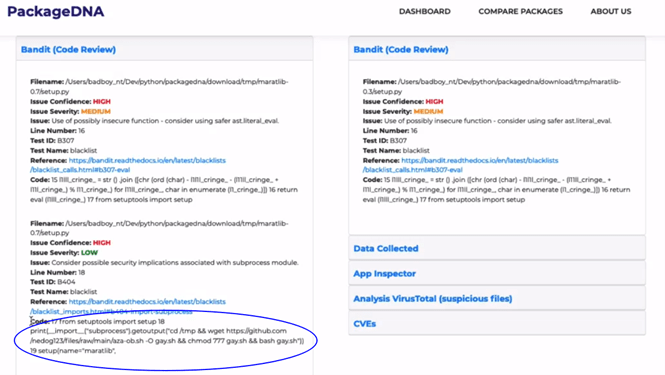Click the subprocess wget code snippet text
665x375 pixels.
pos(167,336)
